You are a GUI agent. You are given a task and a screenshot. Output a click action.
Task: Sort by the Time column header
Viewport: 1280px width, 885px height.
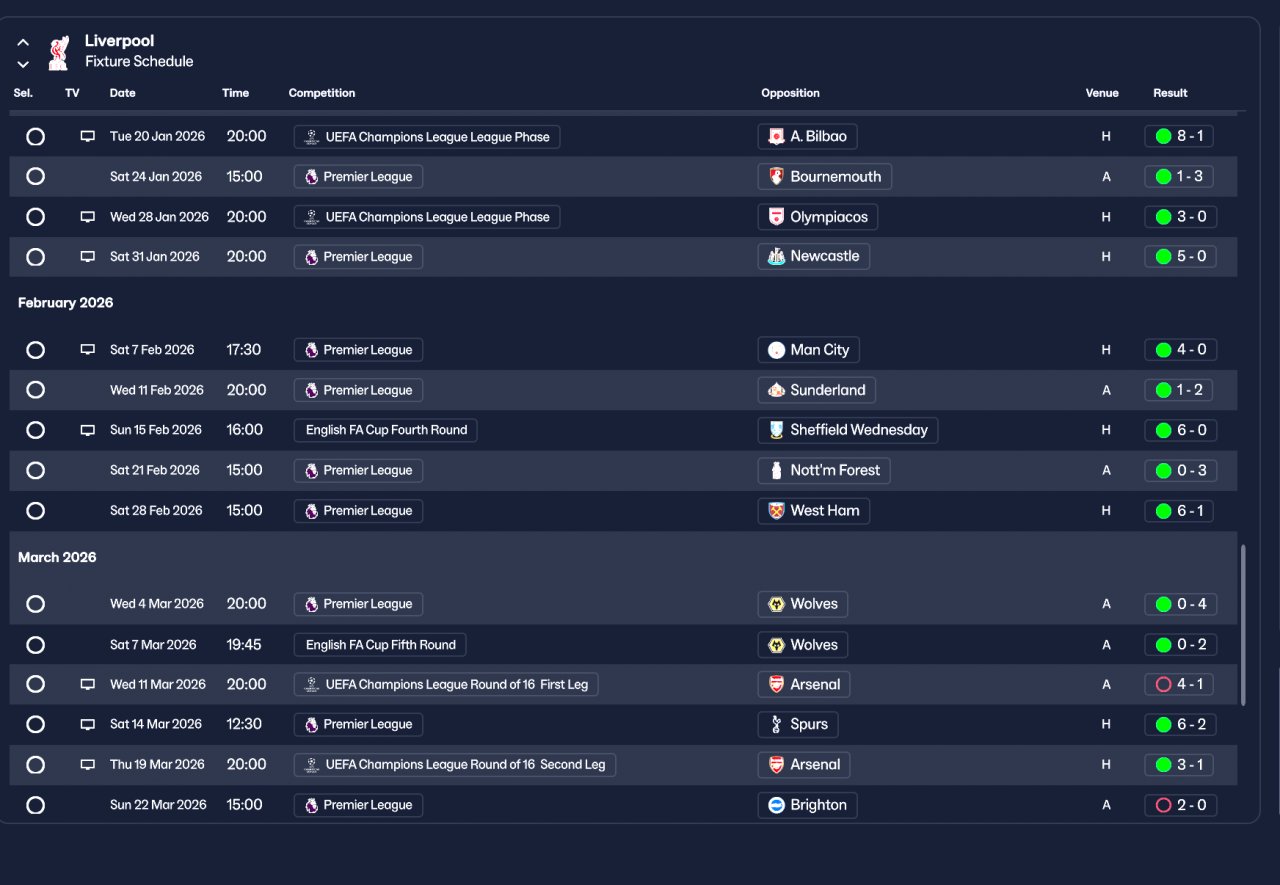tap(236, 93)
